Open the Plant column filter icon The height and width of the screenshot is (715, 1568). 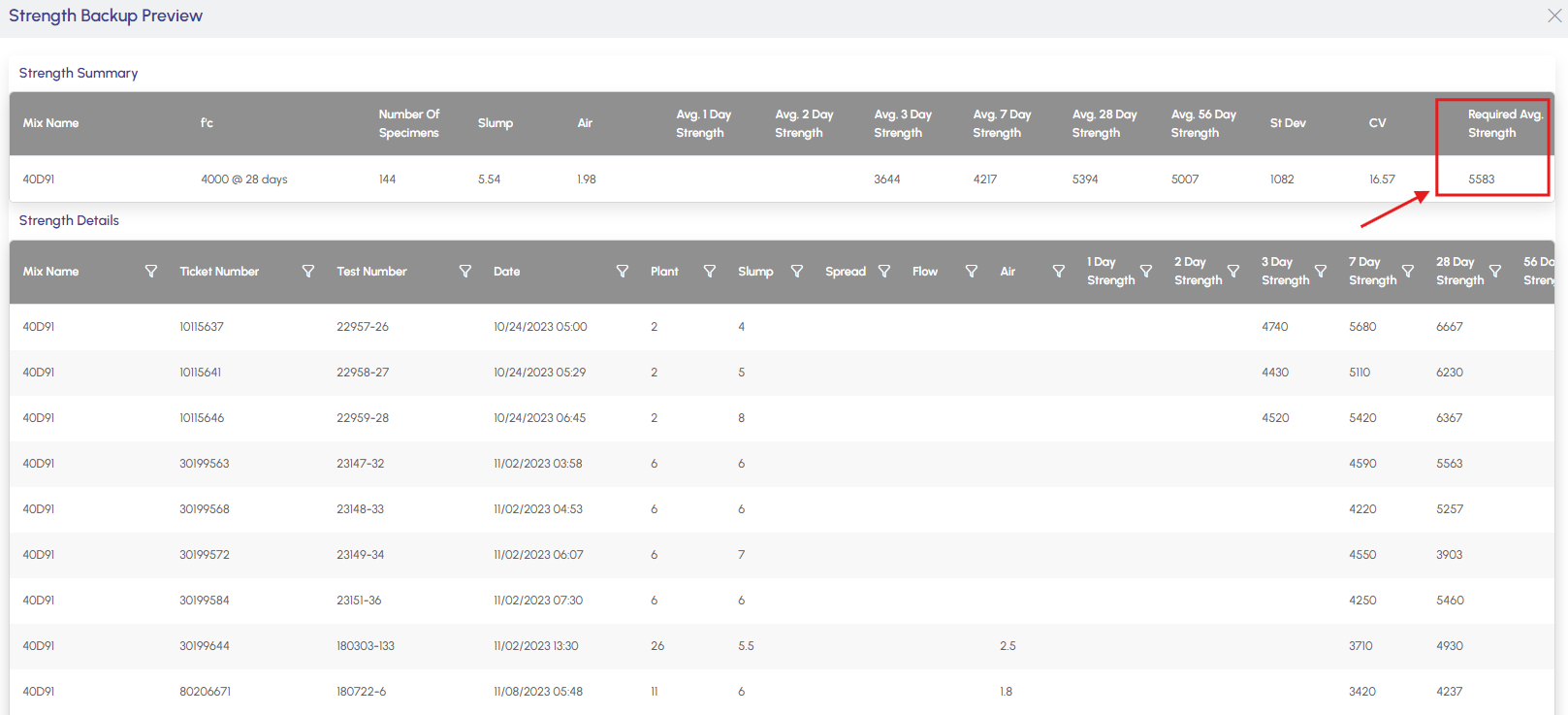pos(709,272)
